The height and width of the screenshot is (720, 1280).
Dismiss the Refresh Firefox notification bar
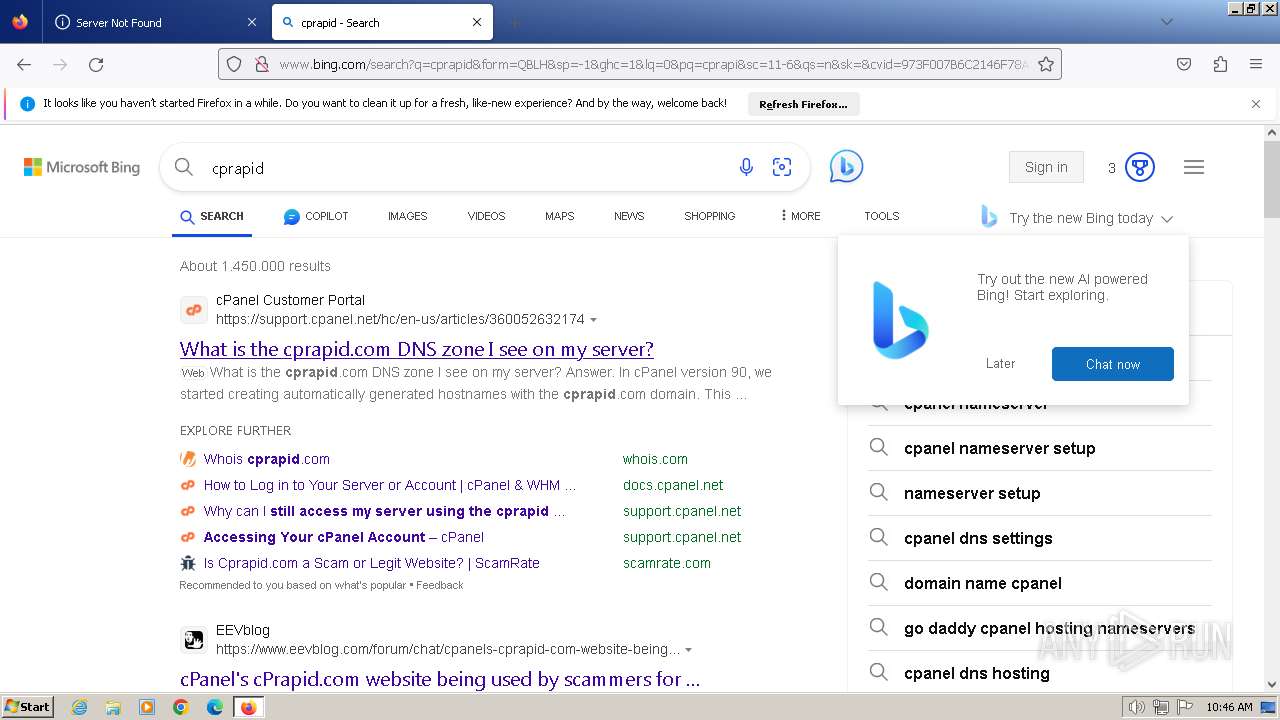1256,103
